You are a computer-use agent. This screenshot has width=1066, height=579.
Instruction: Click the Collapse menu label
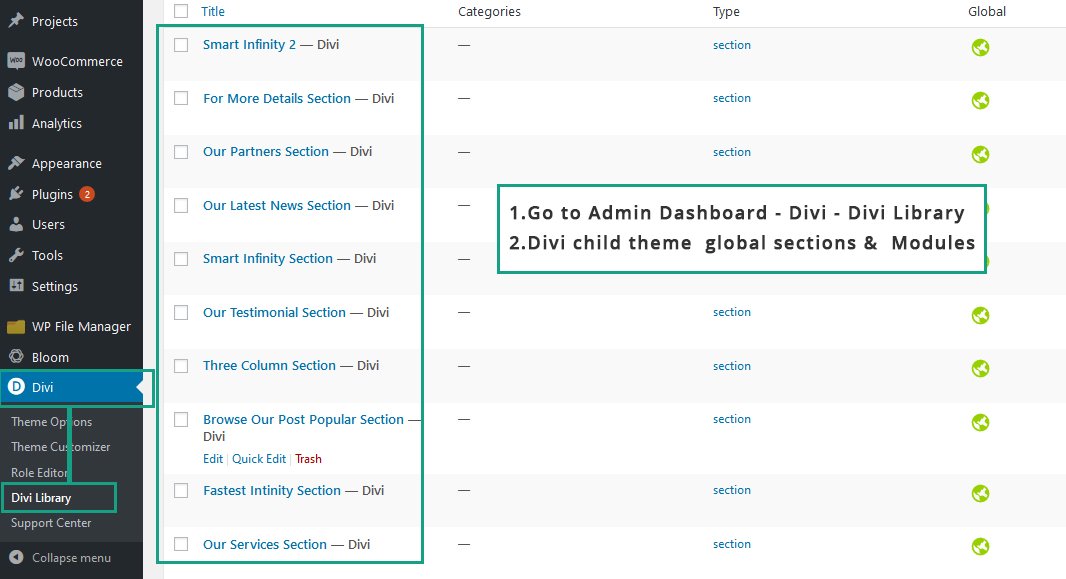coord(71,558)
